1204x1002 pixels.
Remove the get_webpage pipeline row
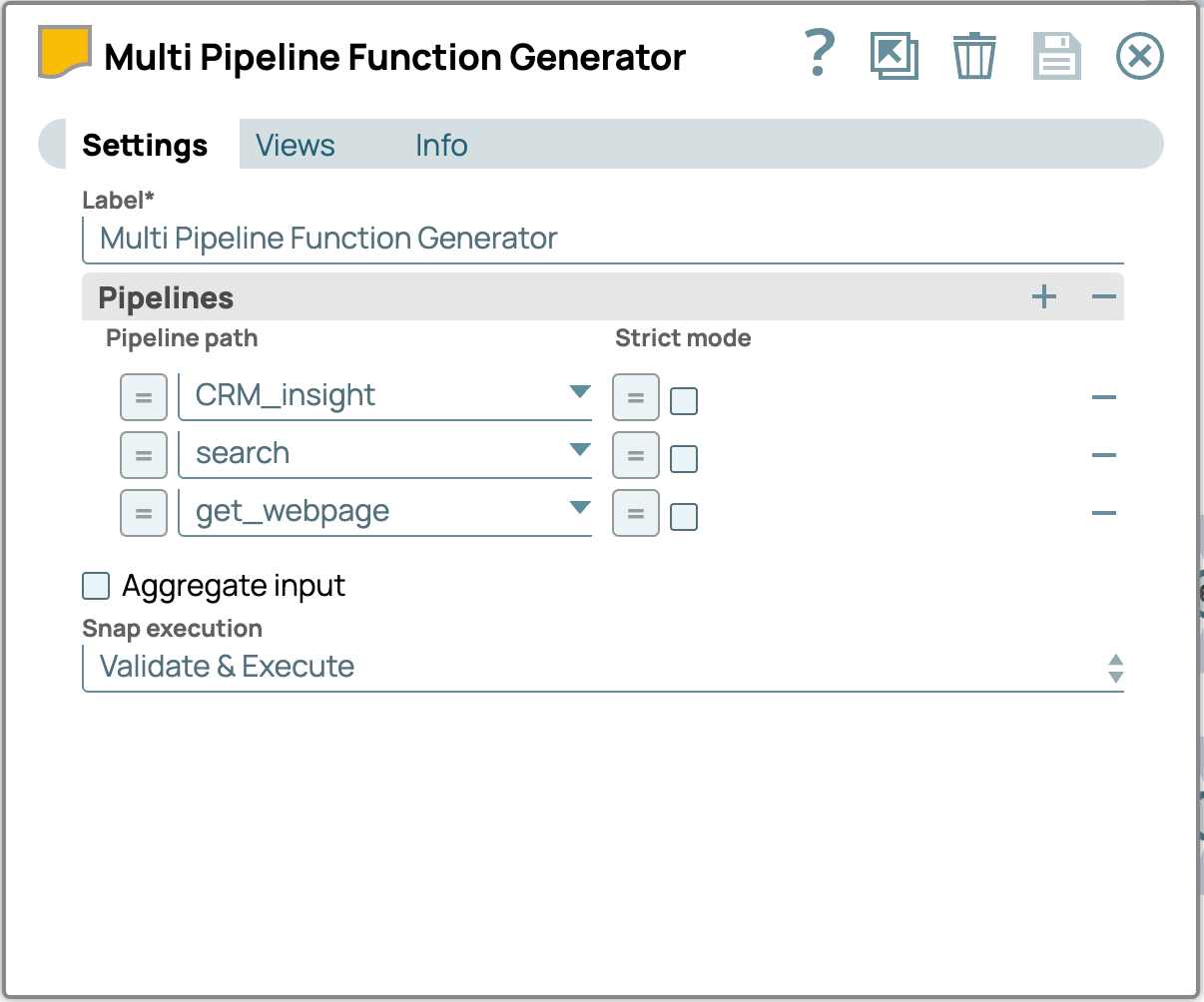(1103, 513)
